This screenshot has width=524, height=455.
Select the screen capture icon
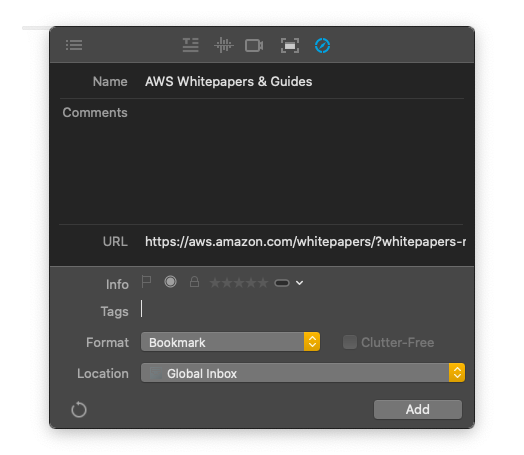point(290,45)
